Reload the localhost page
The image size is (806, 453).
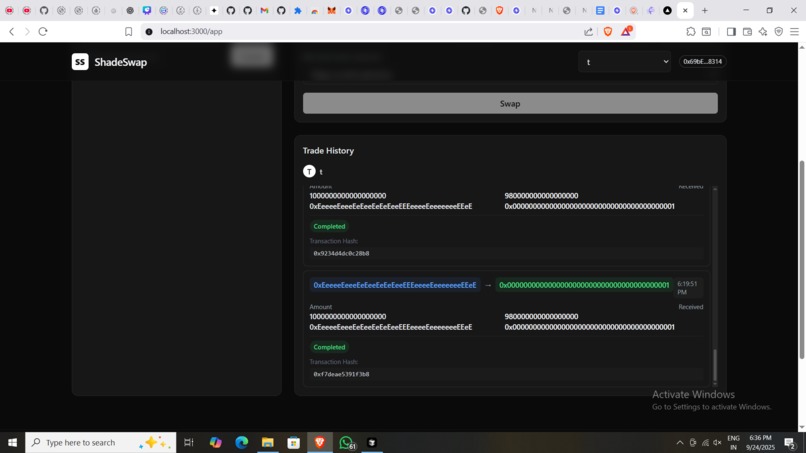coord(43,31)
